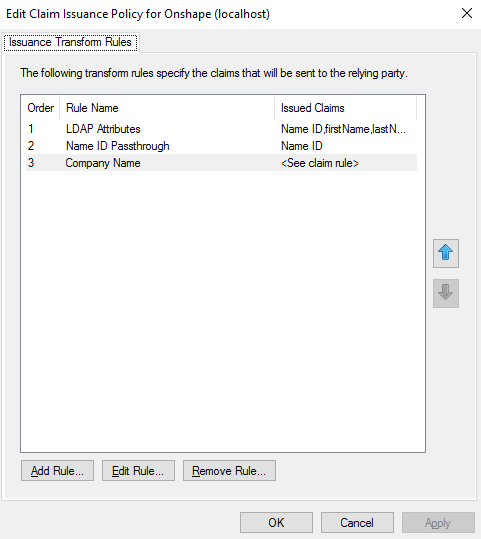Click empty area of the rules list

click(x=223, y=309)
